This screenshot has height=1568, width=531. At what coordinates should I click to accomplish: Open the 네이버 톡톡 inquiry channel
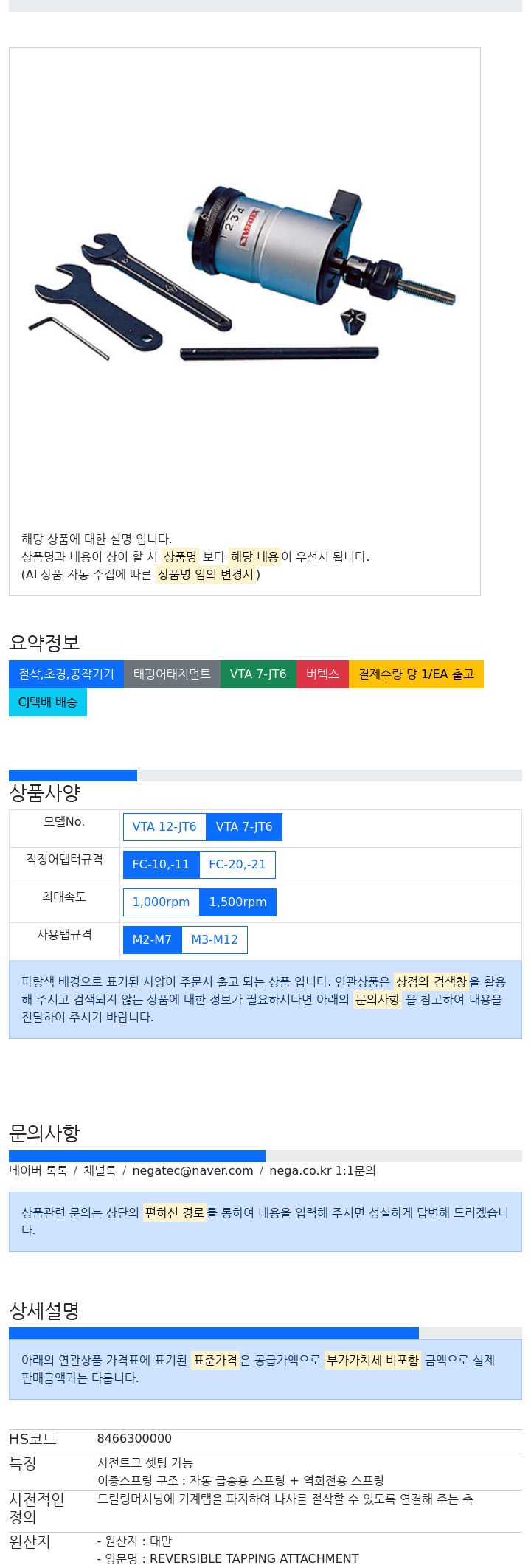(x=38, y=1171)
